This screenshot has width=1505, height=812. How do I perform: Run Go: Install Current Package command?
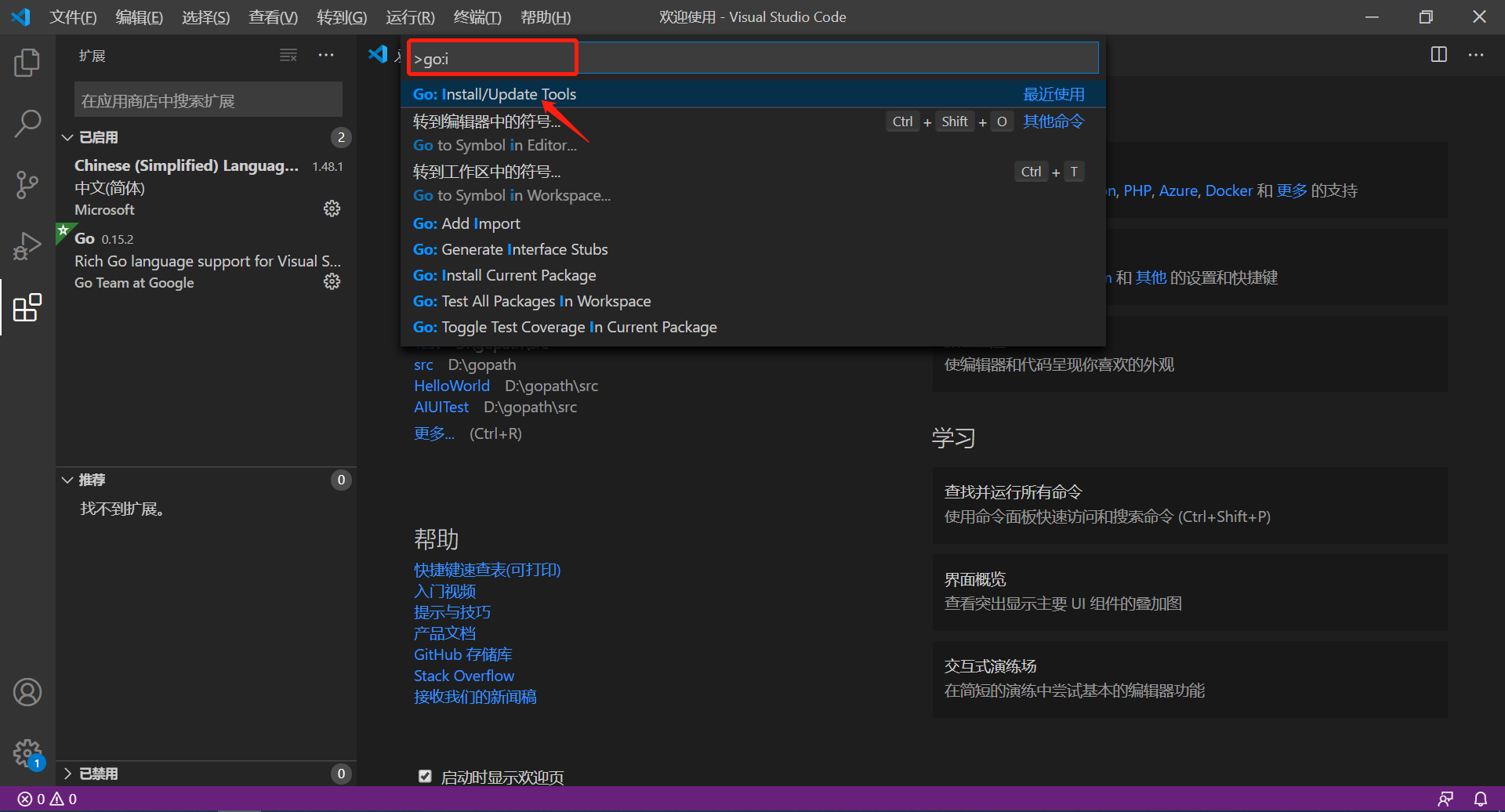753,275
